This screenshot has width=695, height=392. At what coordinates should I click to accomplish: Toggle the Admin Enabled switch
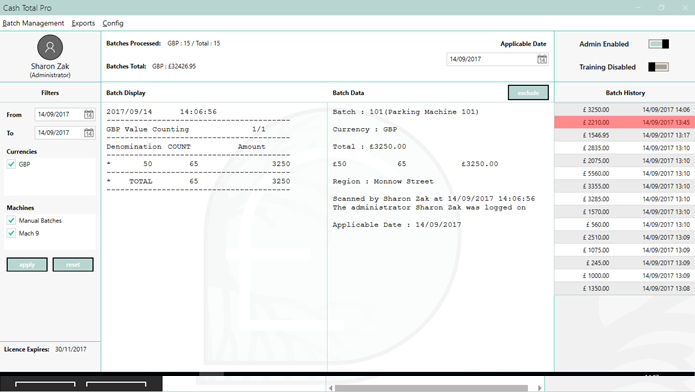(x=658, y=44)
